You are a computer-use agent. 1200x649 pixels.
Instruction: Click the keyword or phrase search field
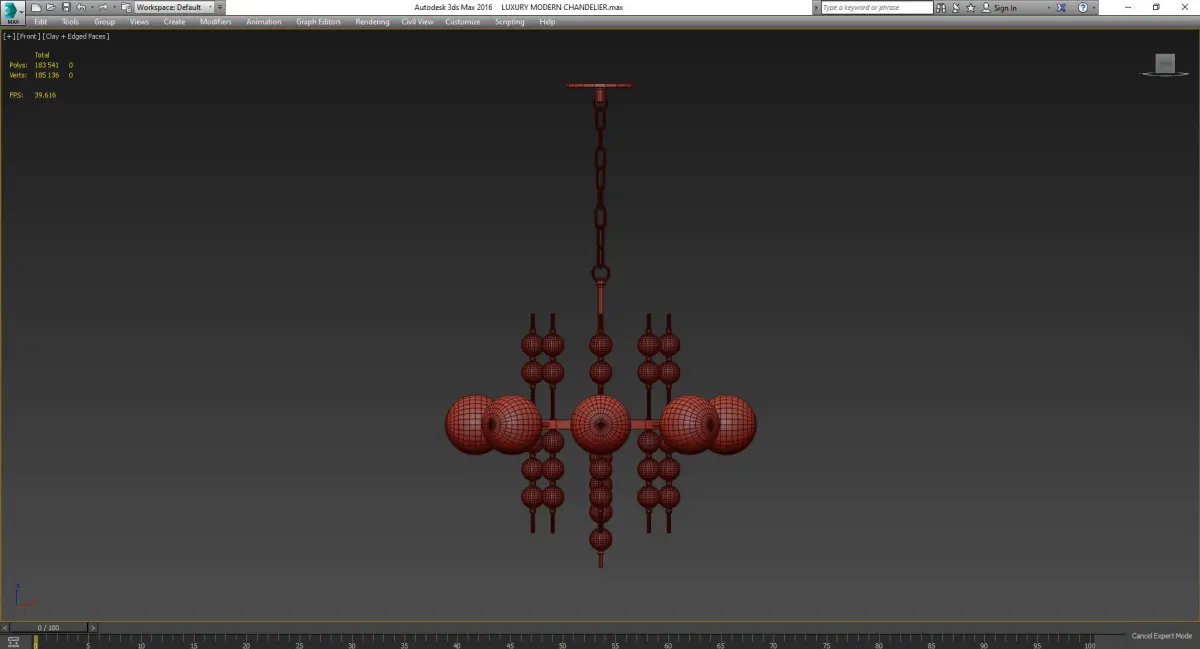pos(876,7)
